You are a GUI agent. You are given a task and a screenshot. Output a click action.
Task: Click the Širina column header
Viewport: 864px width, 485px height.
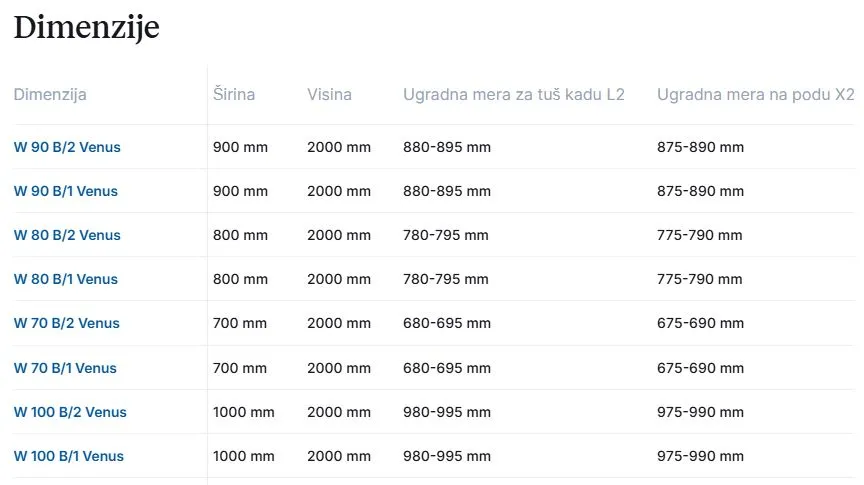point(234,95)
